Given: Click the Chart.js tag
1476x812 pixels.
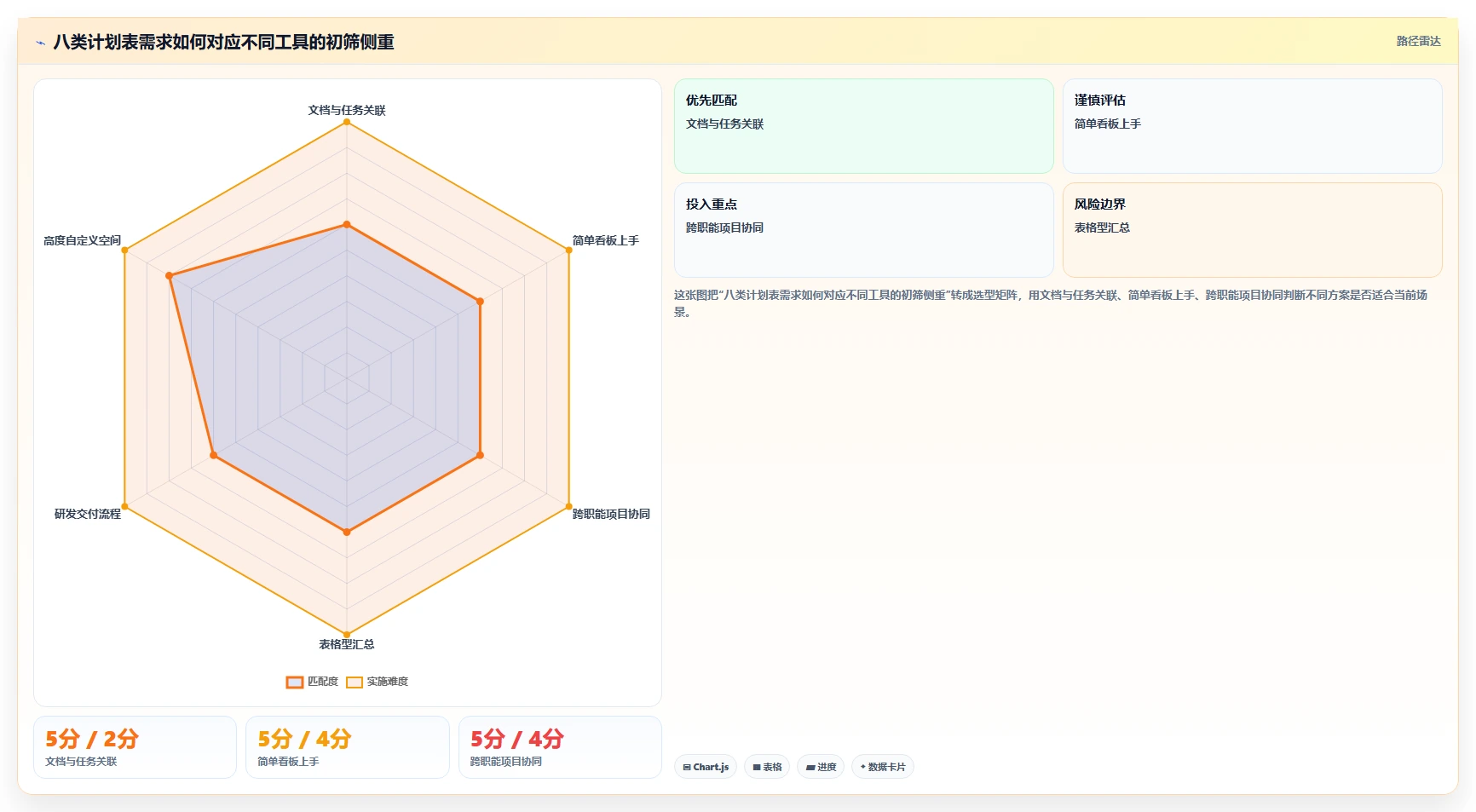Looking at the screenshot, I should [706, 767].
